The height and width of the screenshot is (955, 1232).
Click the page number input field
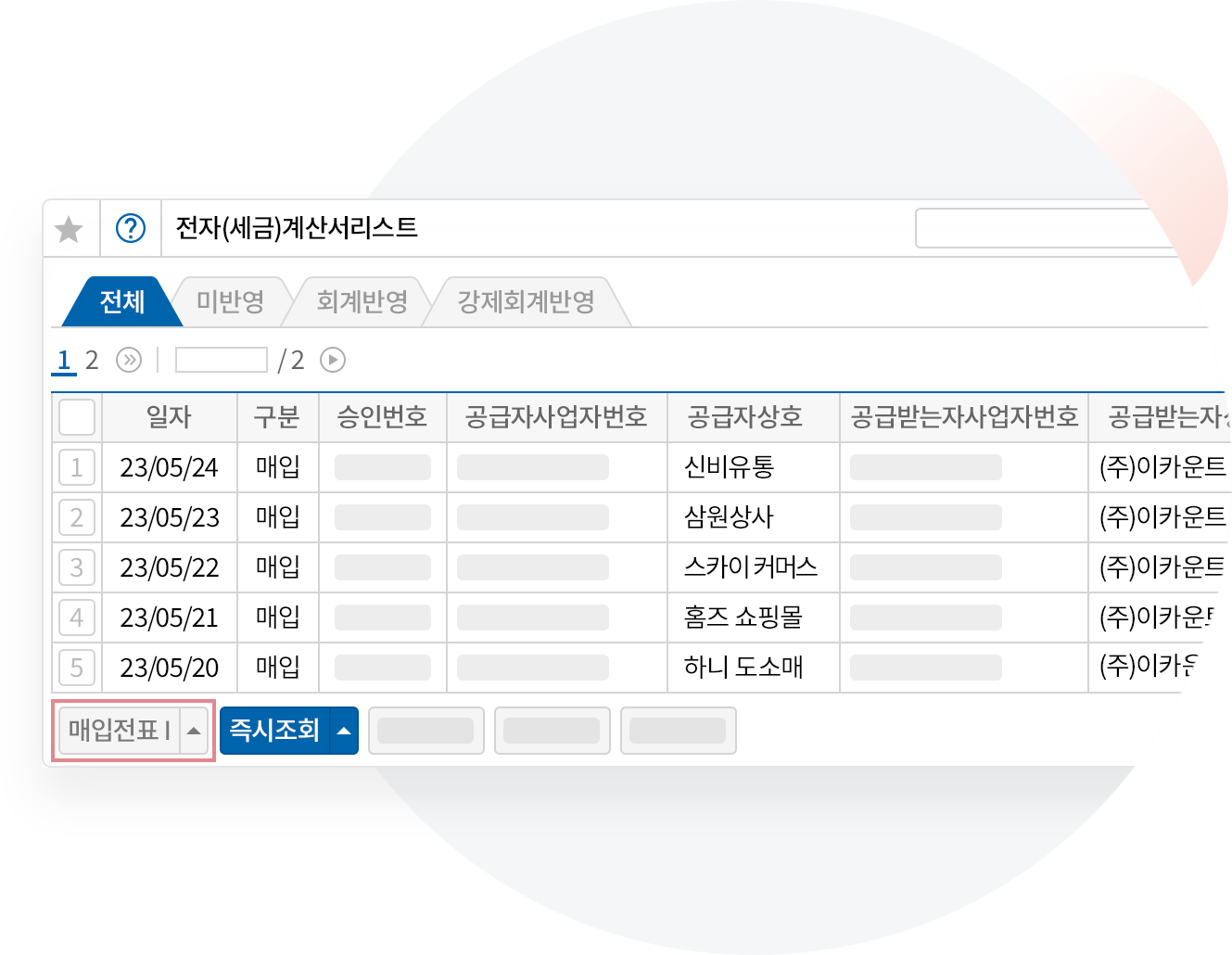pos(222,360)
